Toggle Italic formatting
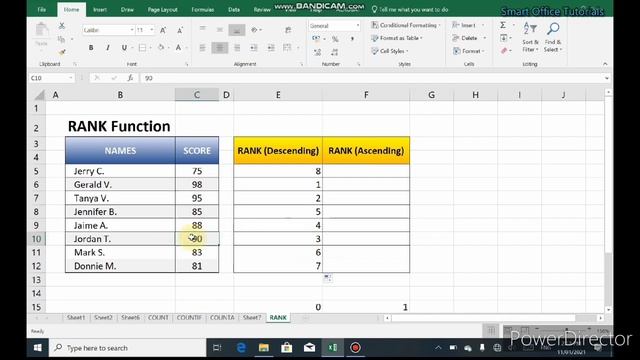640x360 pixels. (107, 48)
